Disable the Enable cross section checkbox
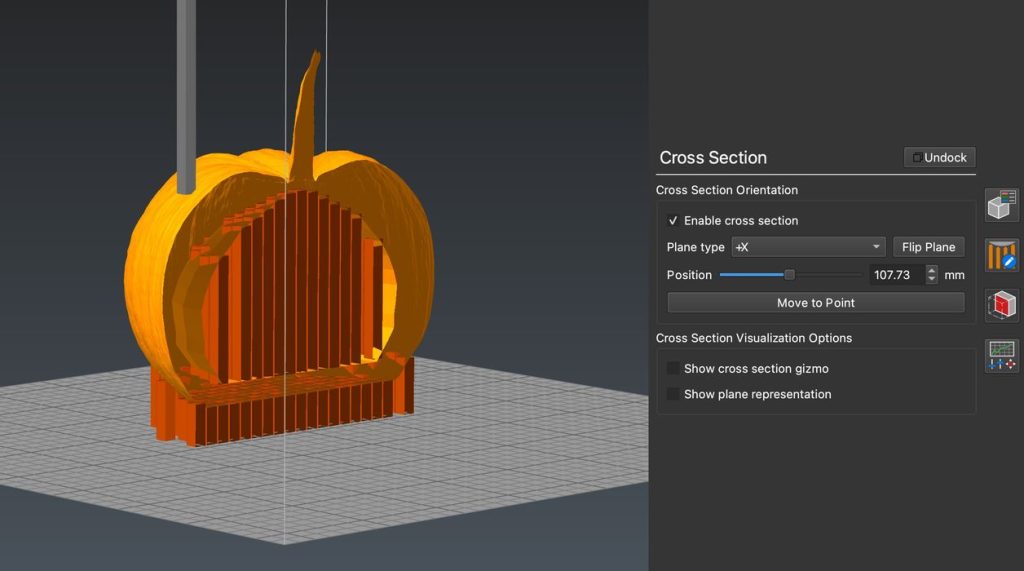Viewport: 1024px width, 571px height. tap(674, 221)
